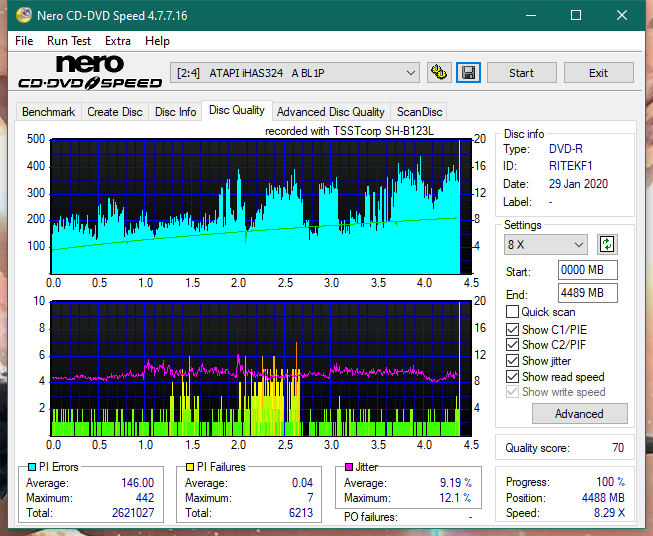Enable the Quick scan checkbox

(x=512, y=312)
